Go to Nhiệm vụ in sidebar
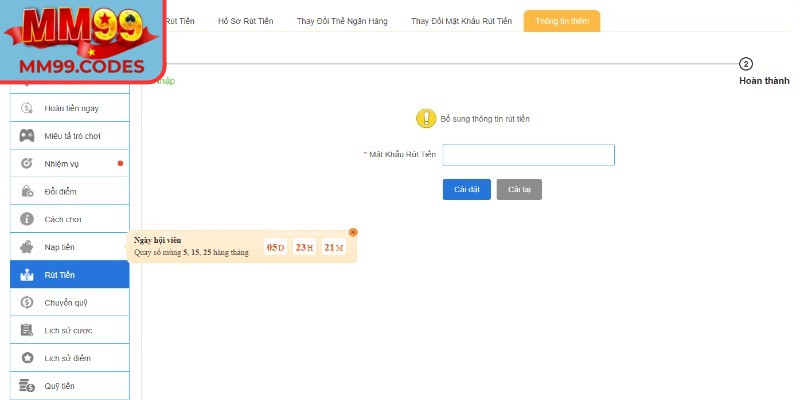The width and height of the screenshot is (800, 400). pyautogui.click(x=70, y=163)
